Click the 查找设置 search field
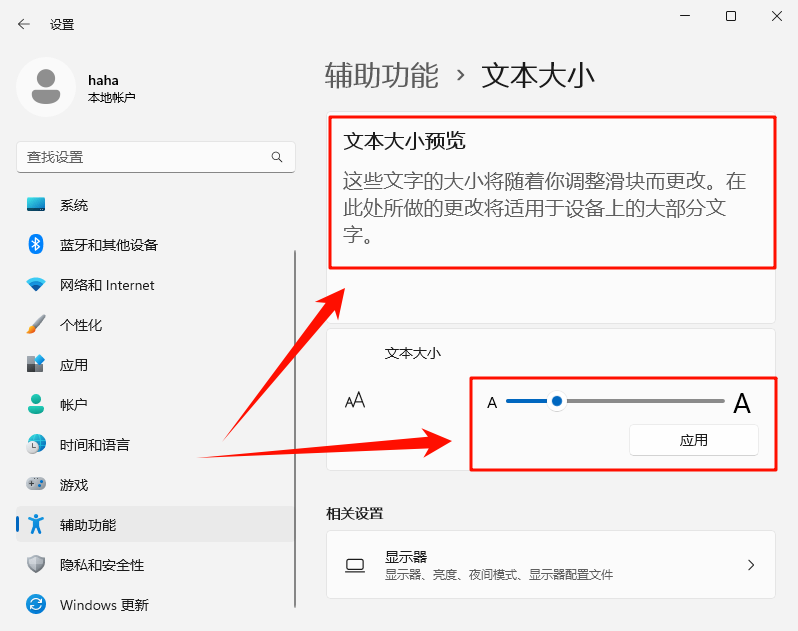This screenshot has height=631, width=798. pos(156,157)
